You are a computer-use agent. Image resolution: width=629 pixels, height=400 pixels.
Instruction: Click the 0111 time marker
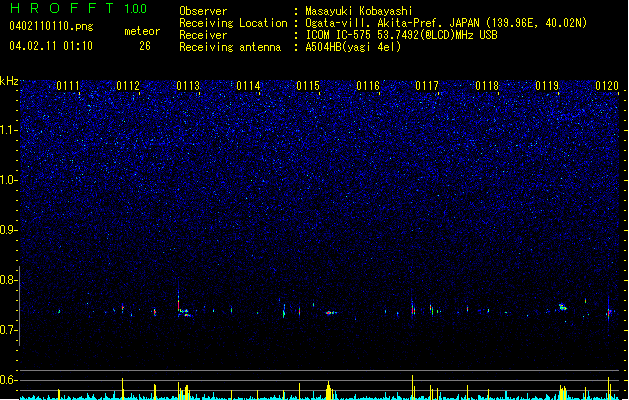click(68, 86)
